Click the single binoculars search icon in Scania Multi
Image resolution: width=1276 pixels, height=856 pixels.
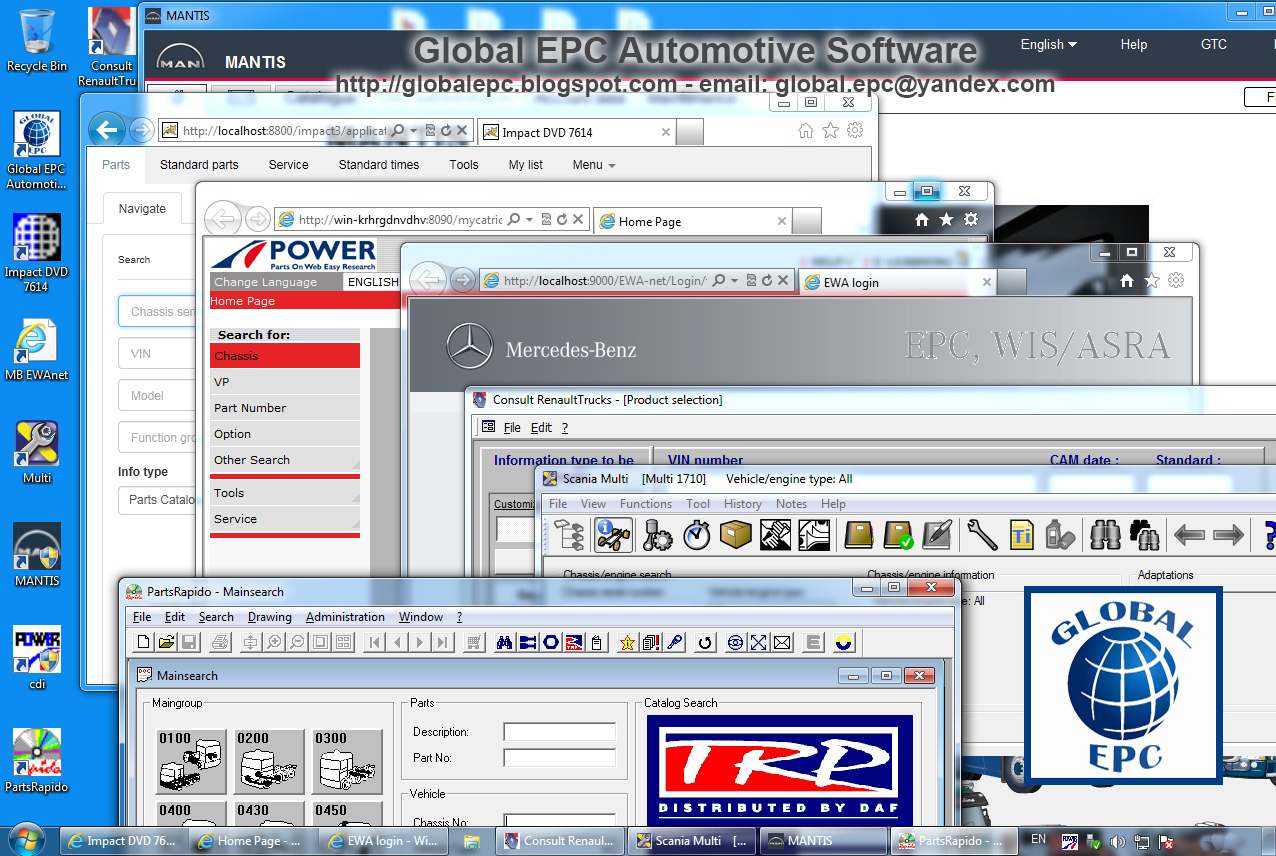(1104, 535)
